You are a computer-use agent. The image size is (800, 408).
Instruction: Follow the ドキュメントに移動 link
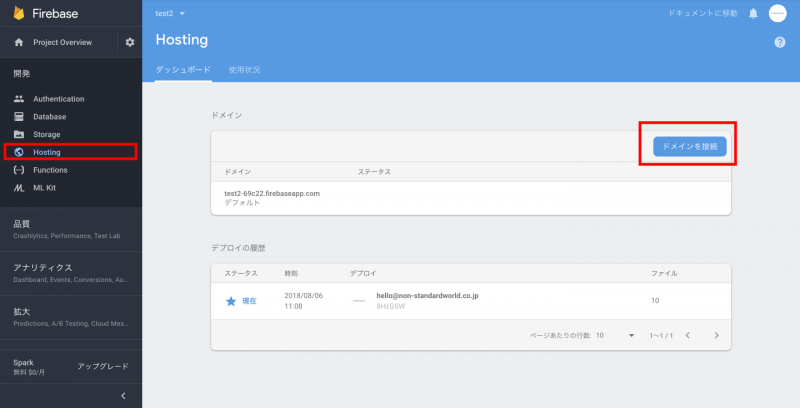pos(703,13)
